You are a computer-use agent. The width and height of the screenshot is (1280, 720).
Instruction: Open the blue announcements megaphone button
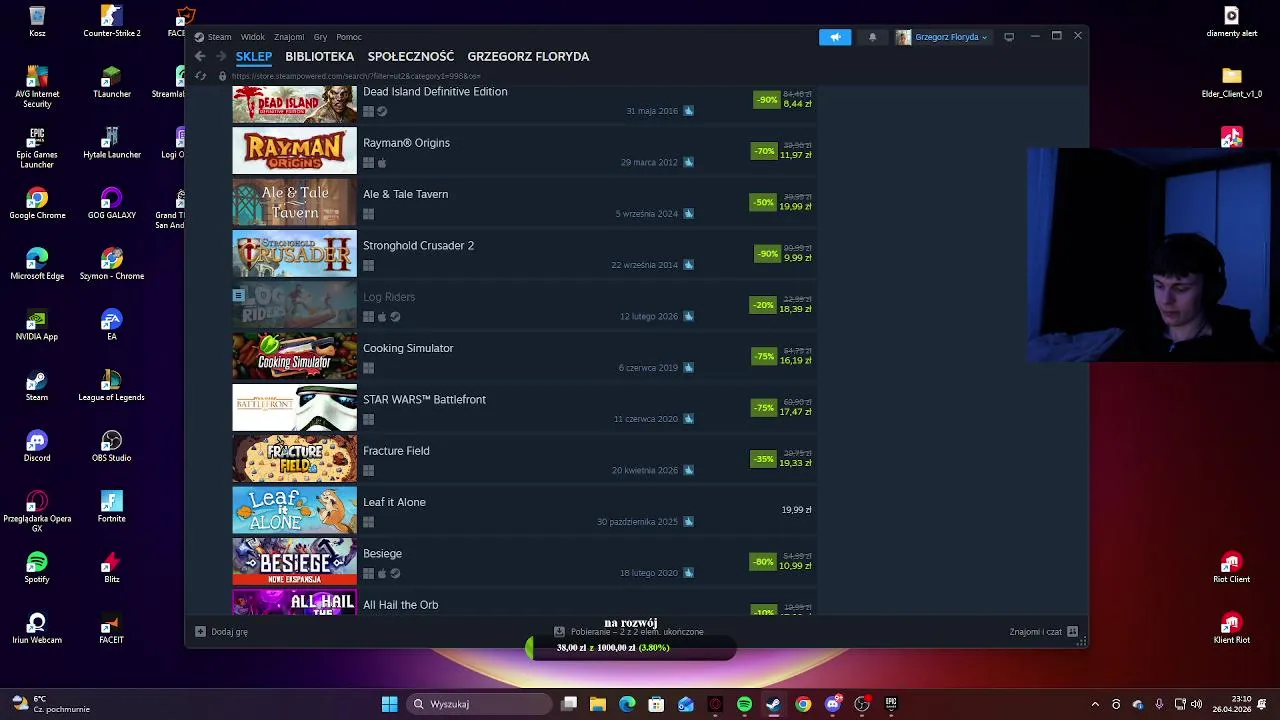835,37
